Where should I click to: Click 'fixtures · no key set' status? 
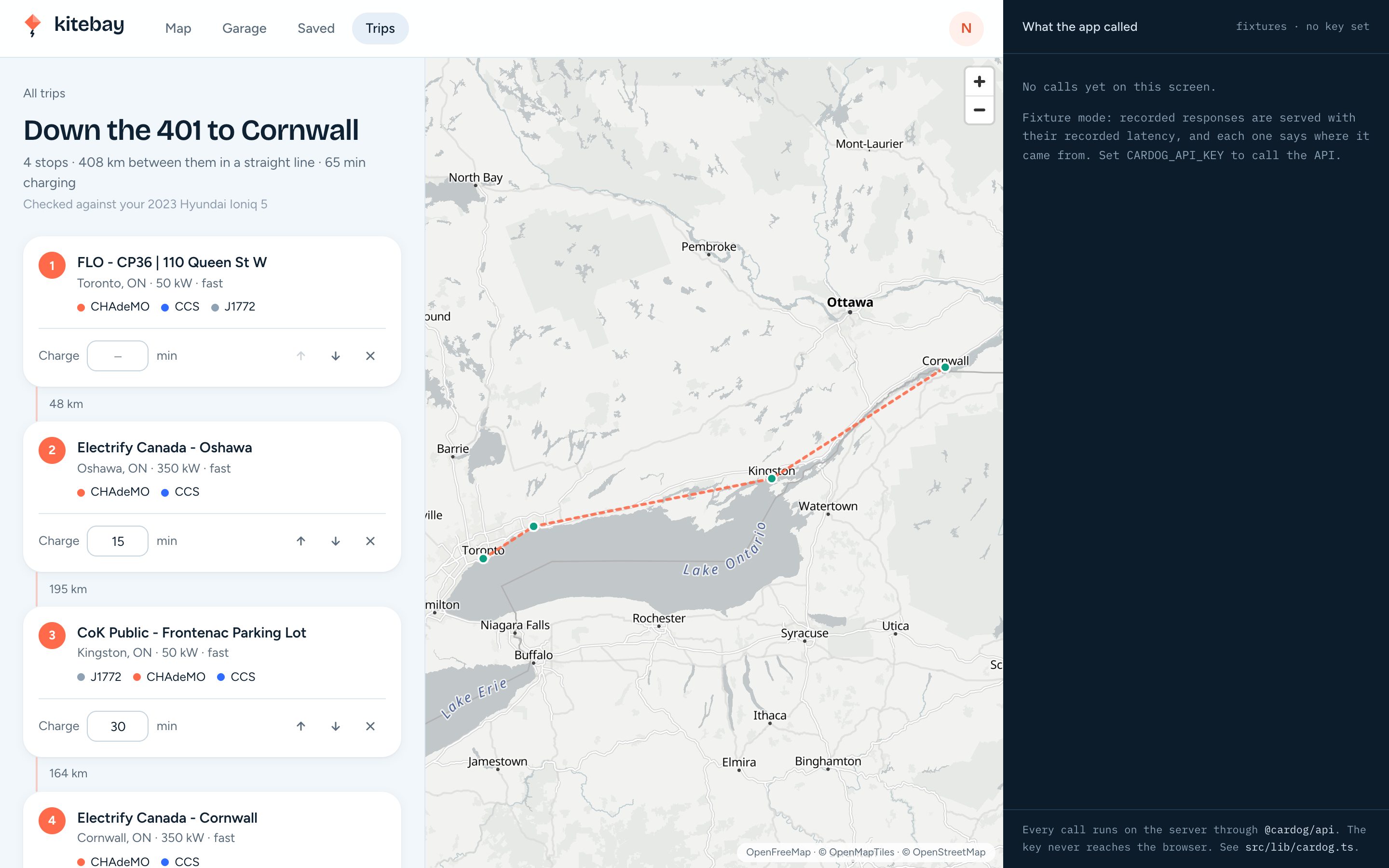(1302, 27)
